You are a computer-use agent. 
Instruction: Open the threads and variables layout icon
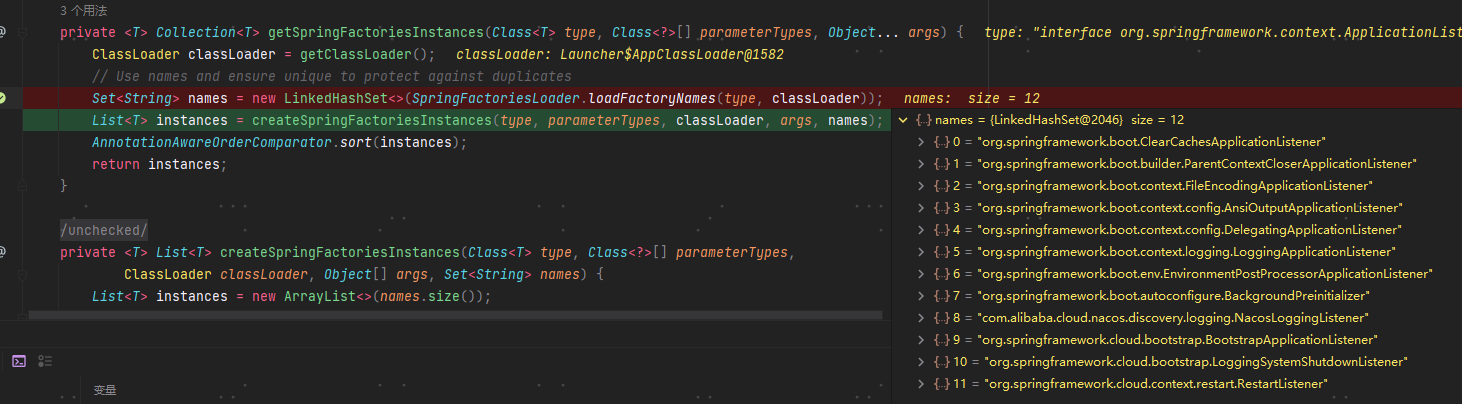click(45, 361)
